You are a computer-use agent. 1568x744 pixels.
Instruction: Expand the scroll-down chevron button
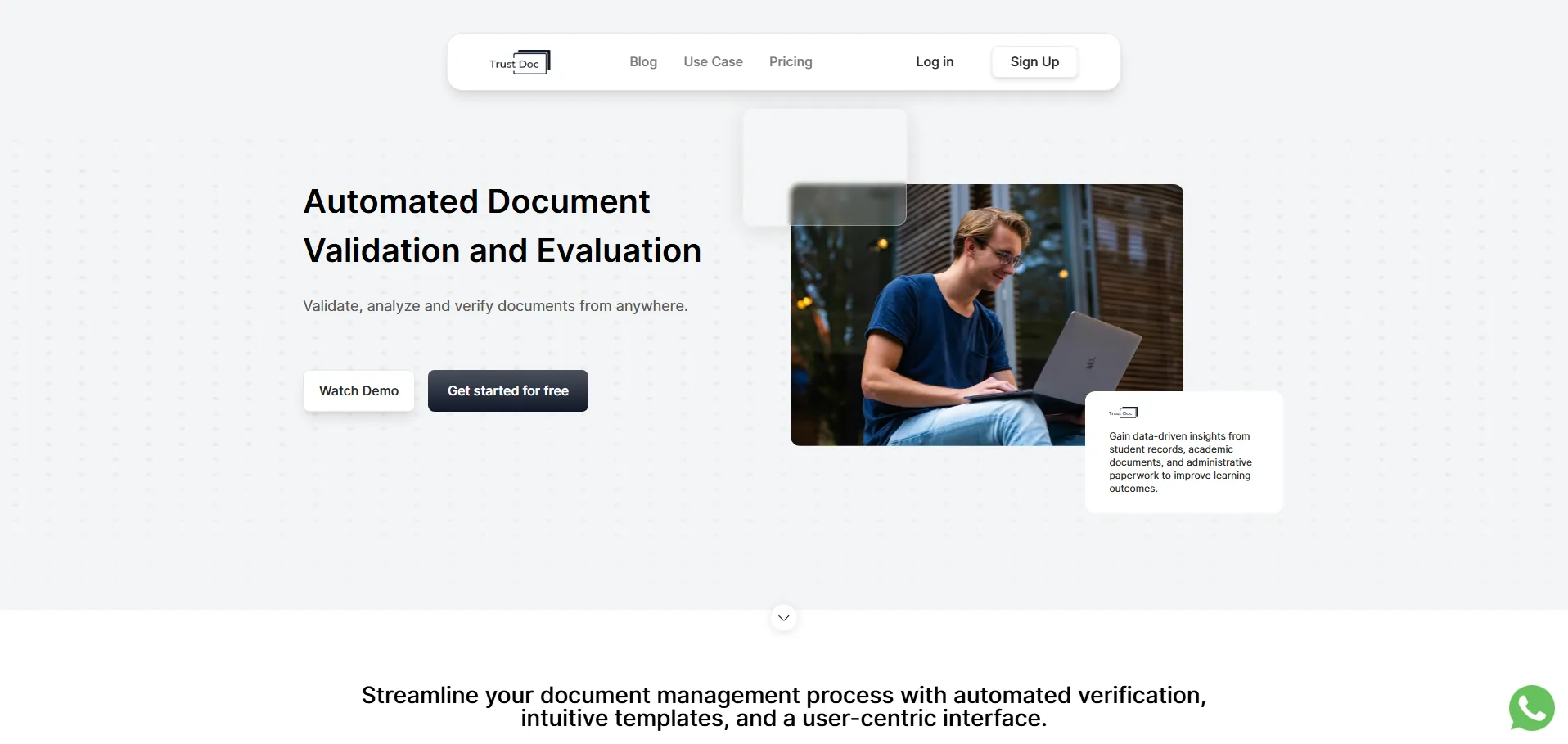783,618
